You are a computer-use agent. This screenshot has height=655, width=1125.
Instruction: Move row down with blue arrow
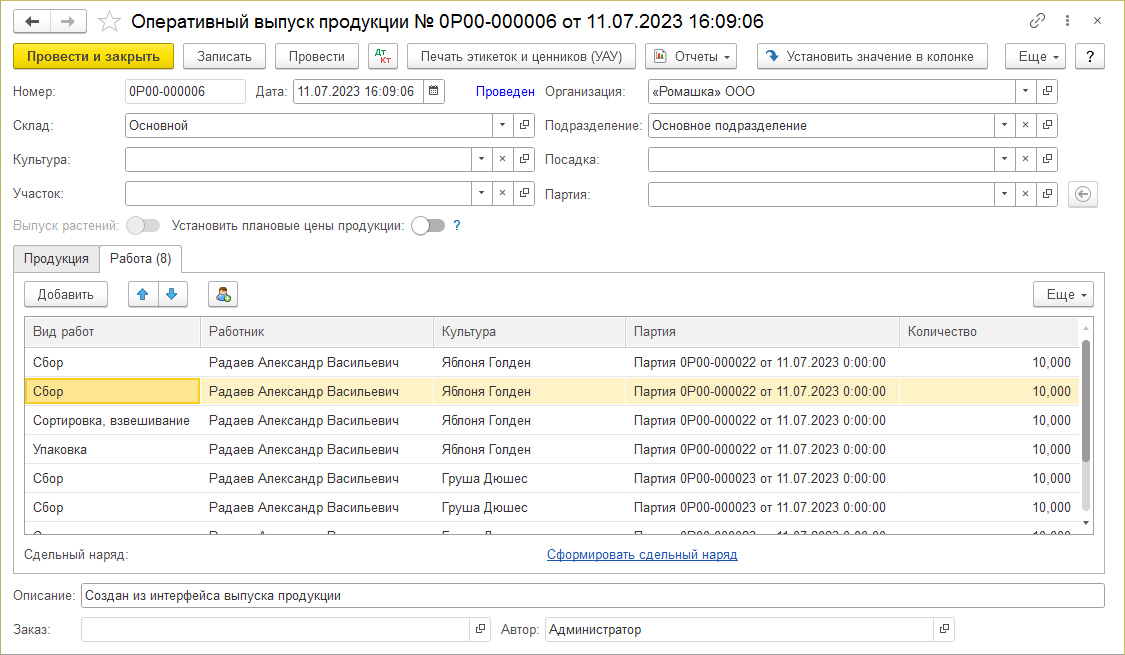click(173, 294)
